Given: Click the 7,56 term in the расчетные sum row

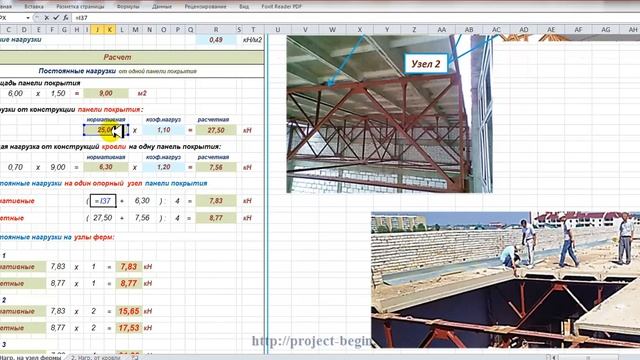Looking at the screenshot, I should (142, 218).
